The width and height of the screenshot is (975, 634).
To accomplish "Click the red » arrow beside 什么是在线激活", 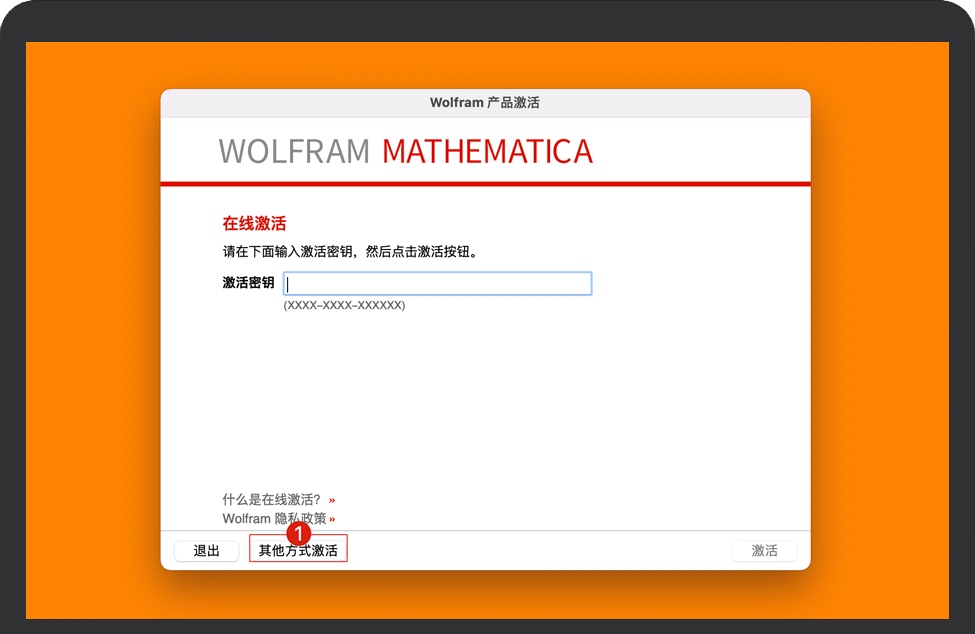I will point(330,499).
